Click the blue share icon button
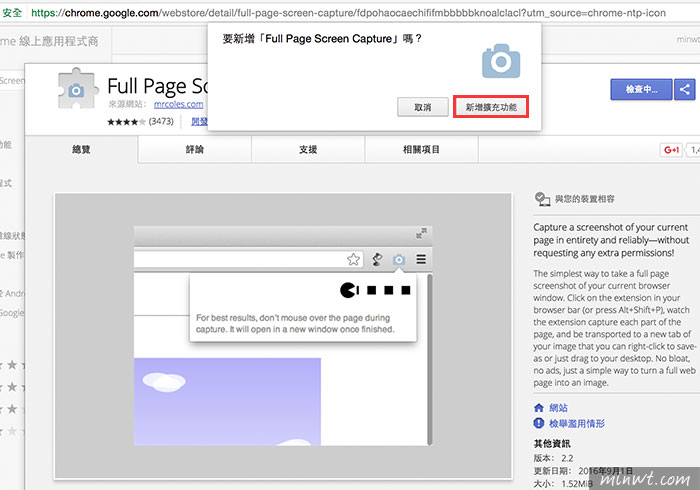 (684, 89)
